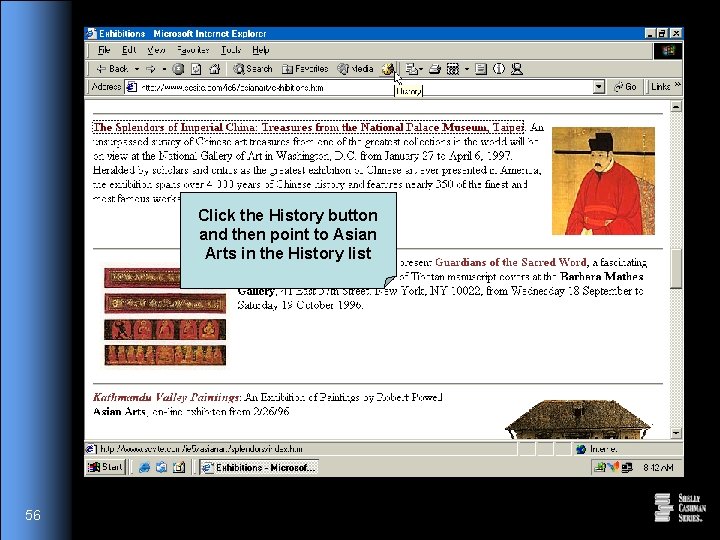Screen dimensions: 720x540
Task: Click the Messenger toolbar icon
Action: click(x=517, y=69)
